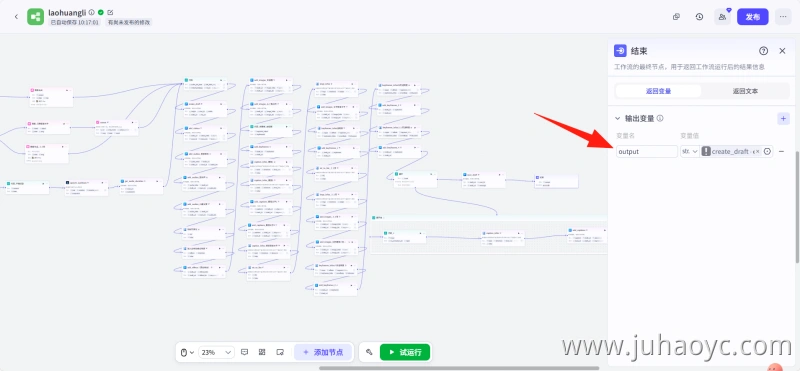
Task: Open the mouse interaction mode dropdown
Action: 188,352
